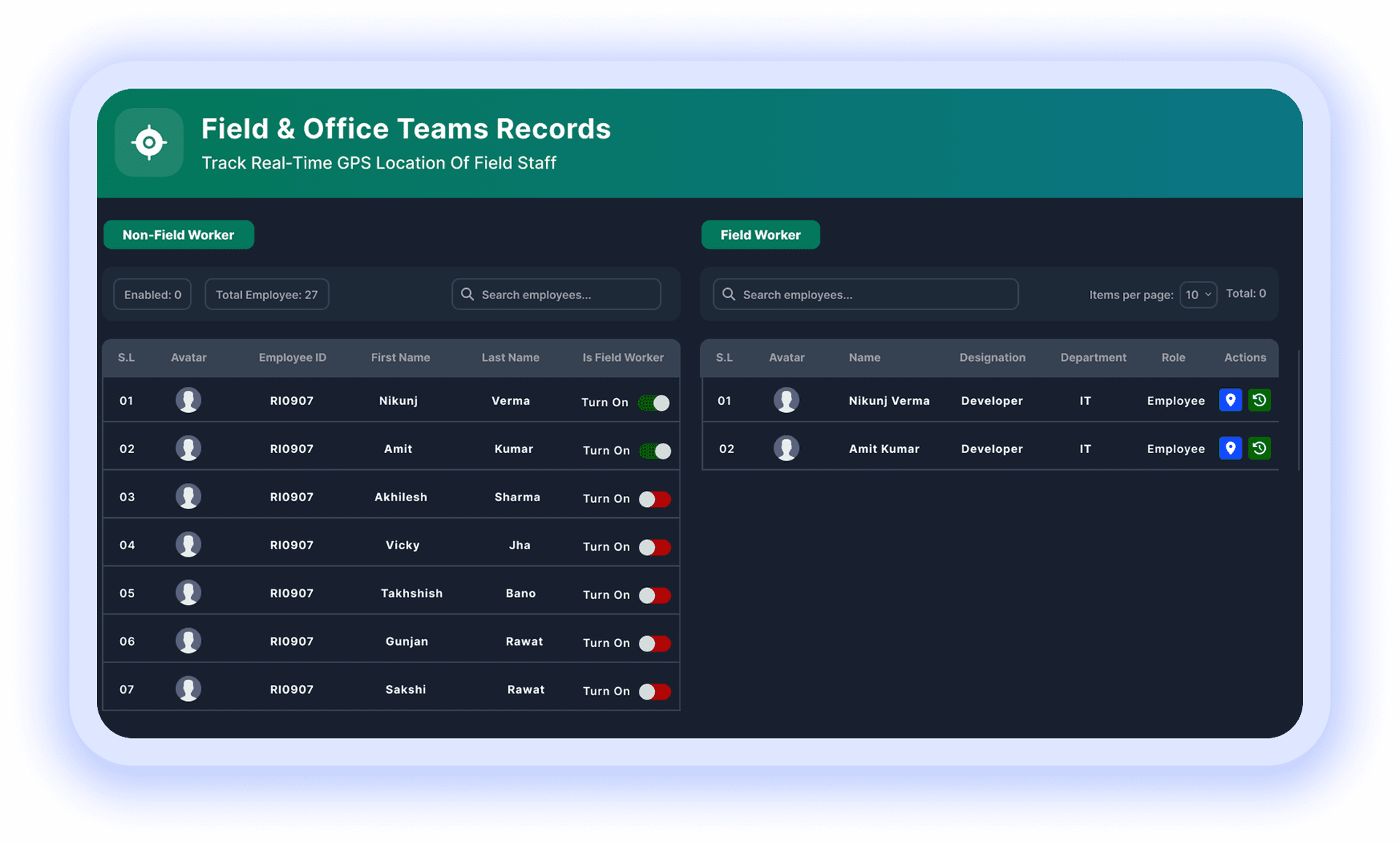Image resolution: width=1400 pixels, height=844 pixels.
Task: Enable the field worker toggle for Akhilesh Sharma
Action: (654, 499)
